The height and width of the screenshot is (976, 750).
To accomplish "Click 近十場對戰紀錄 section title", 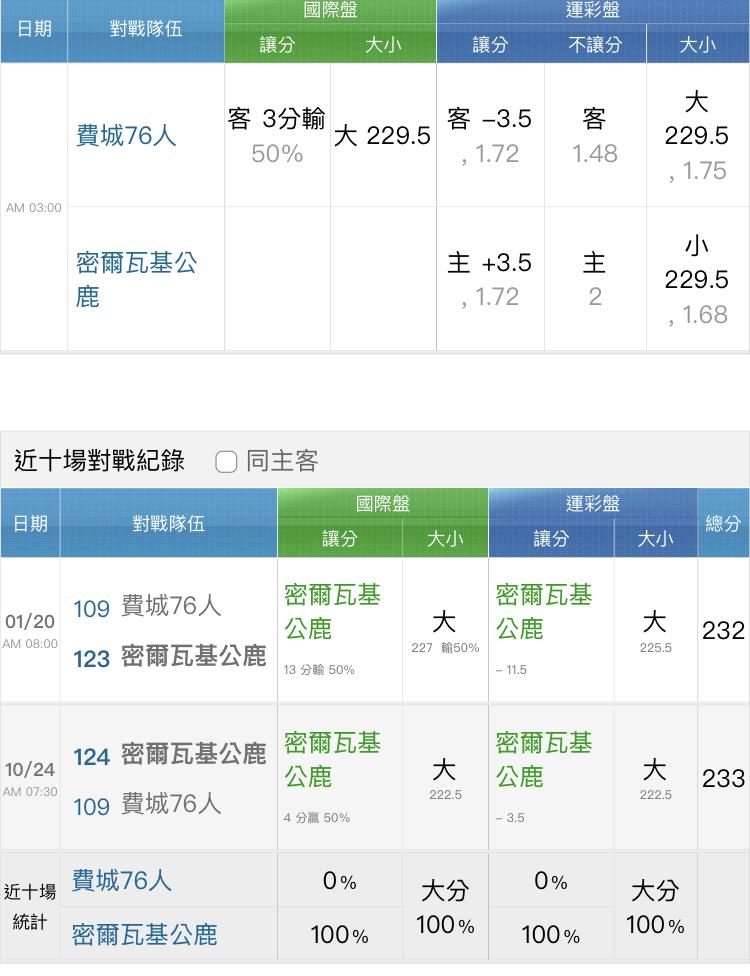I will (99, 461).
